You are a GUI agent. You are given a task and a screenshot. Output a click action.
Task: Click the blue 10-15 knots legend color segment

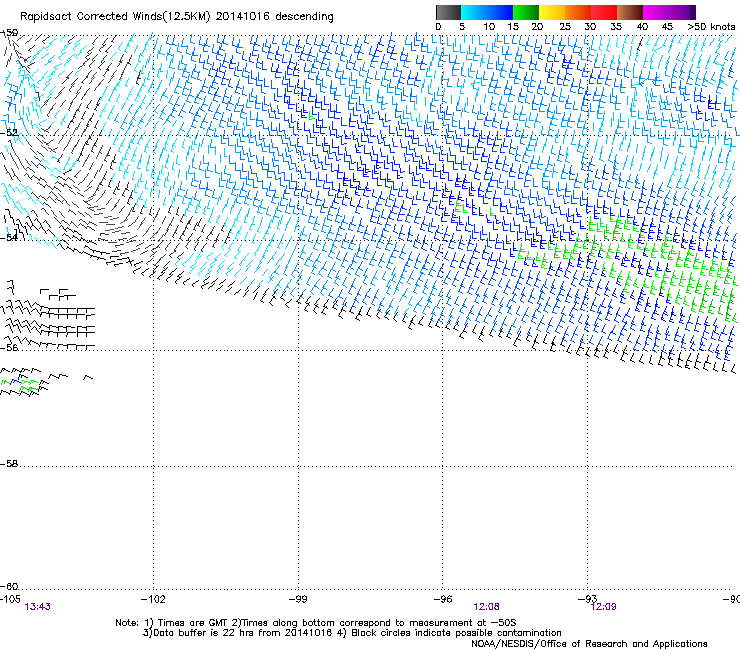(x=500, y=12)
